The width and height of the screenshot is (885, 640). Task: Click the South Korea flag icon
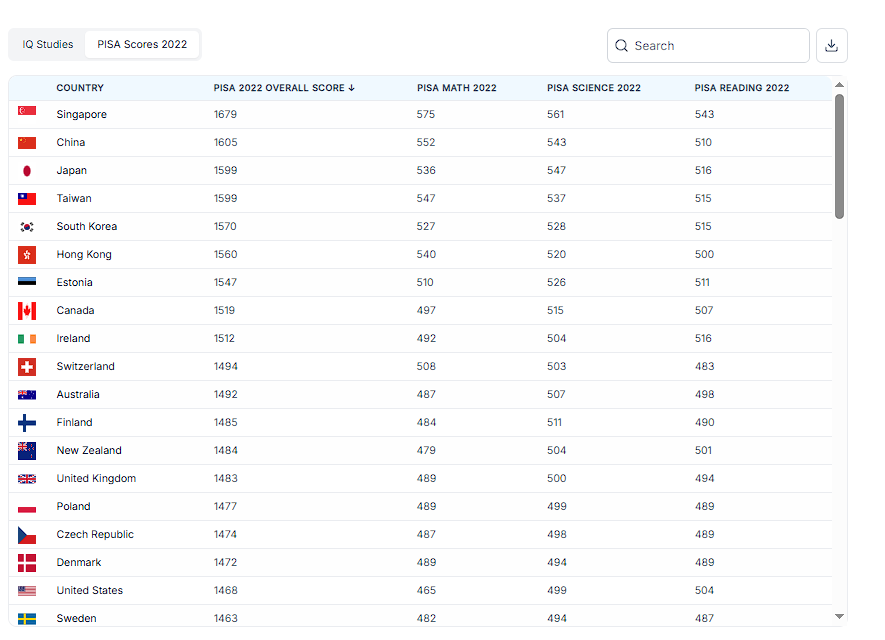click(x=27, y=227)
